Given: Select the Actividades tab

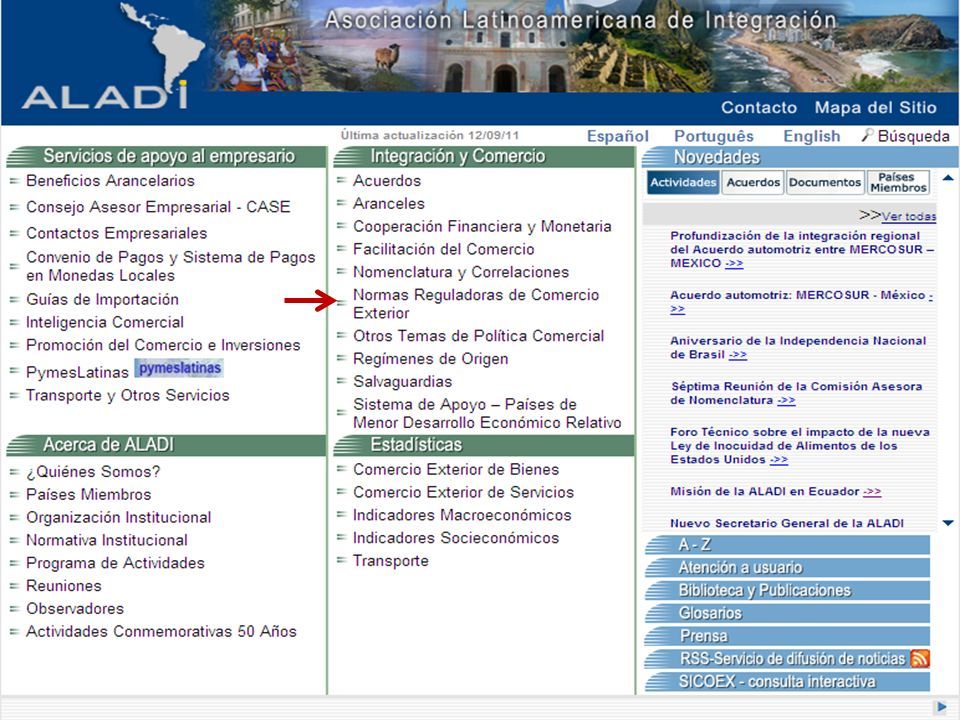Looking at the screenshot, I should pyautogui.click(x=683, y=182).
